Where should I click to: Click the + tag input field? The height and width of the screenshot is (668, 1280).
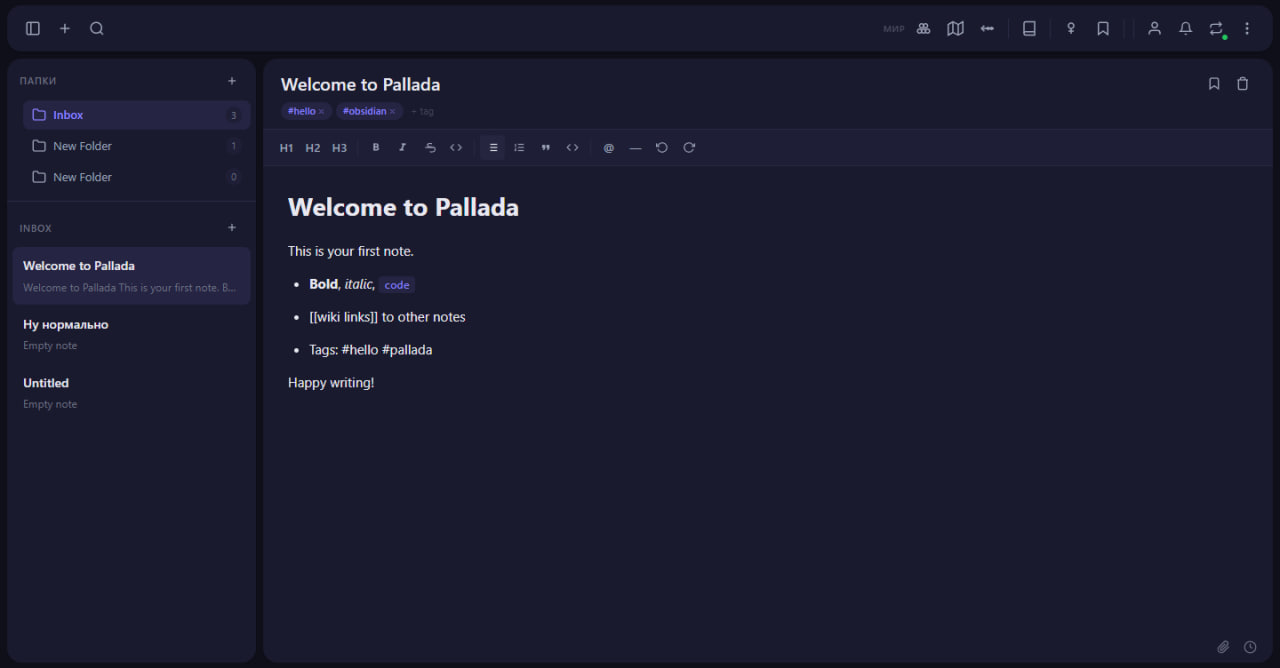click(423, 112)
